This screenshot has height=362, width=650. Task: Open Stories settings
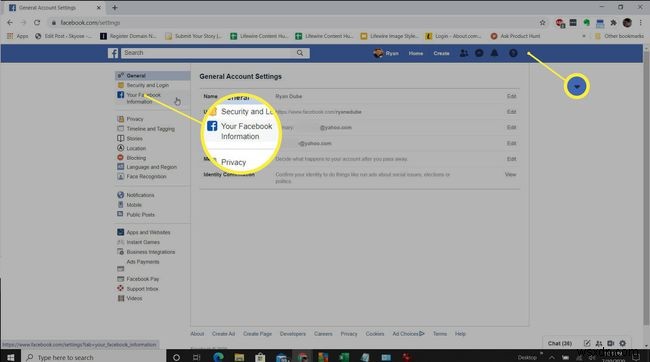click(134, 138)
